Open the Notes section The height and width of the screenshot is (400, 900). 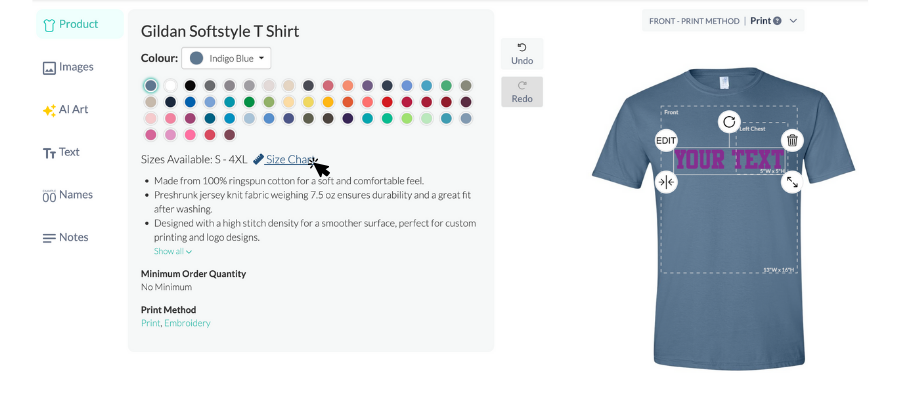tap(65, 238)
